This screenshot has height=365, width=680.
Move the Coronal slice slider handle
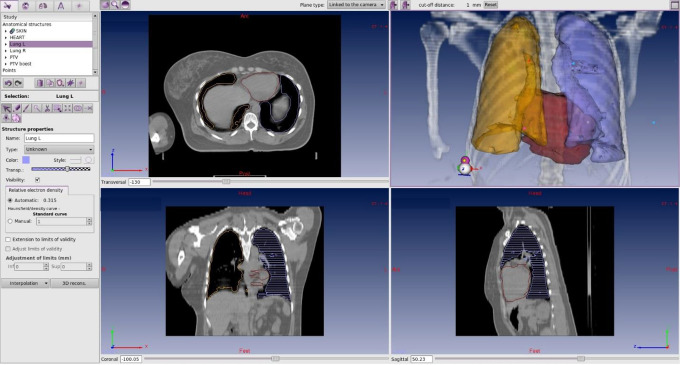coord(275,359)
